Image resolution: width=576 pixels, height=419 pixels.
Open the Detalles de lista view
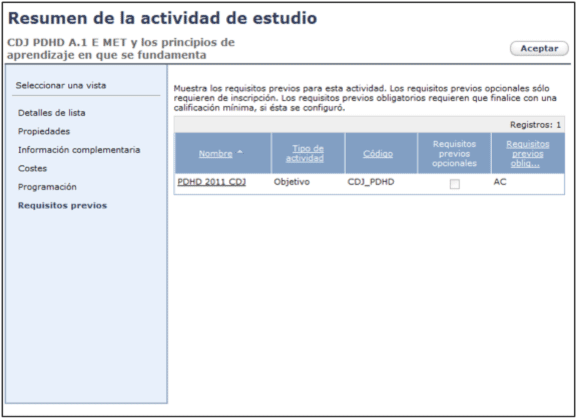point(51,113)
